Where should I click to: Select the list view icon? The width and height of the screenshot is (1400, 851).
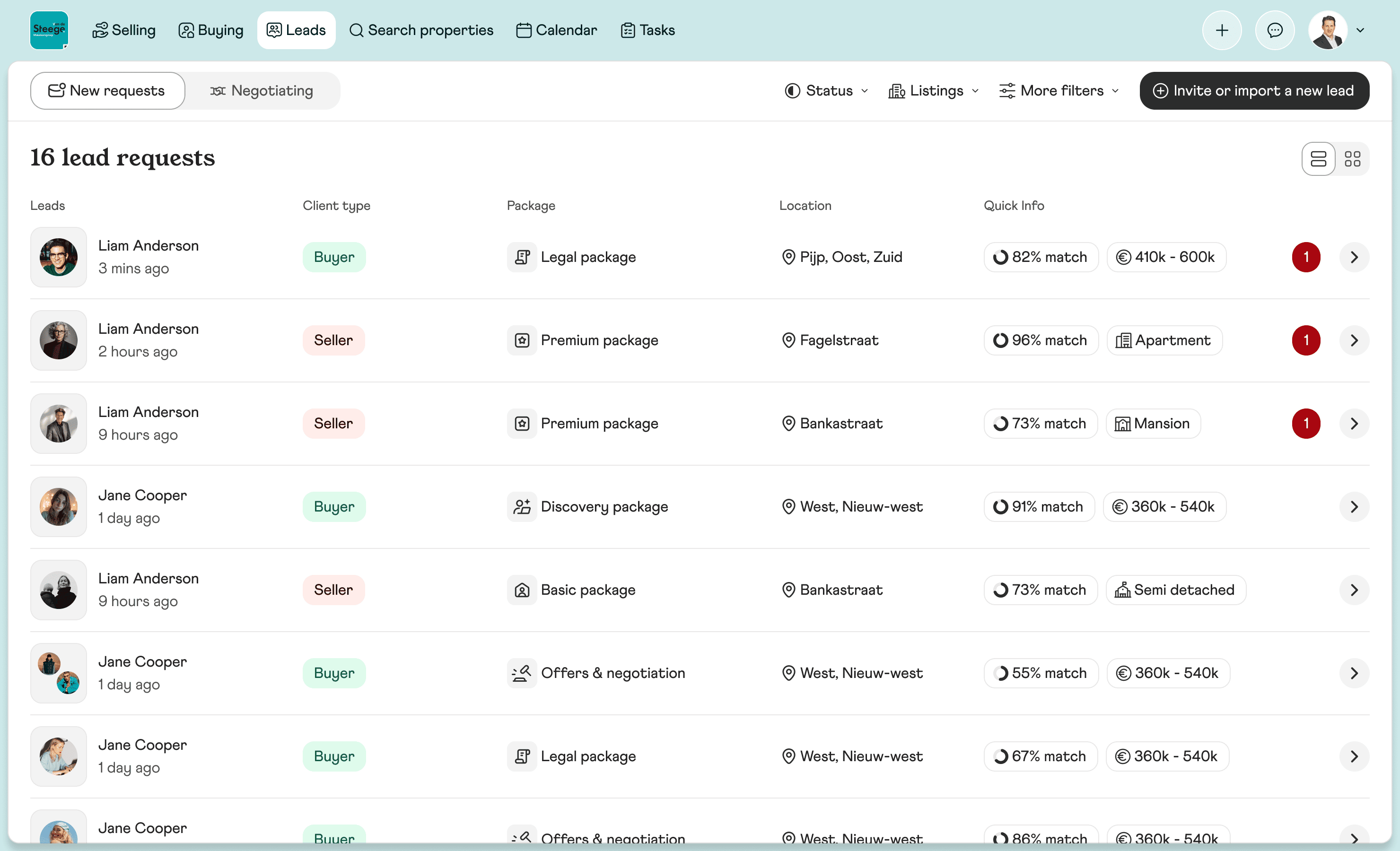(1318, 158)
